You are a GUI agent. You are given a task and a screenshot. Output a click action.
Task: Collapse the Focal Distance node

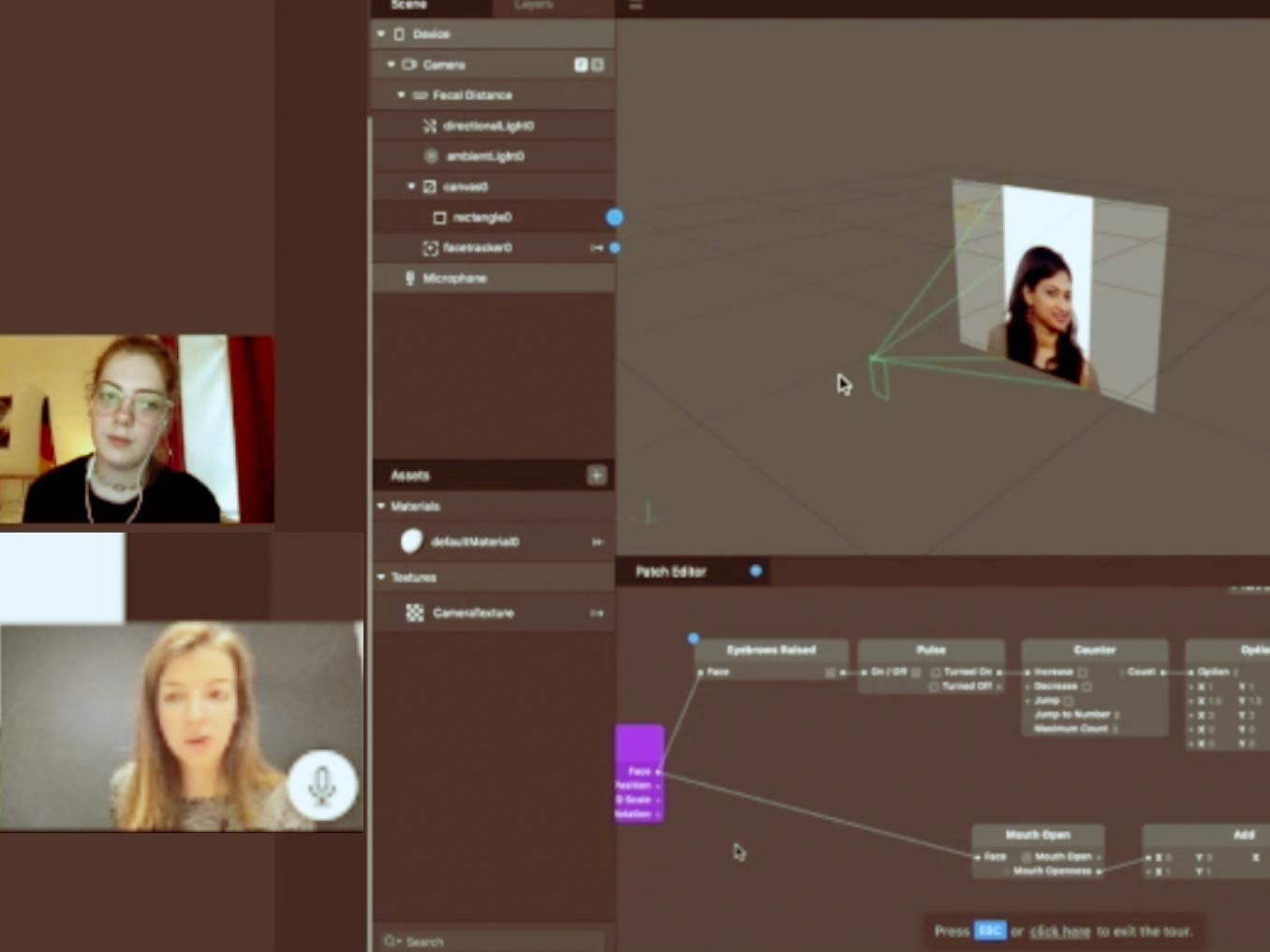(x=402, y=95)
